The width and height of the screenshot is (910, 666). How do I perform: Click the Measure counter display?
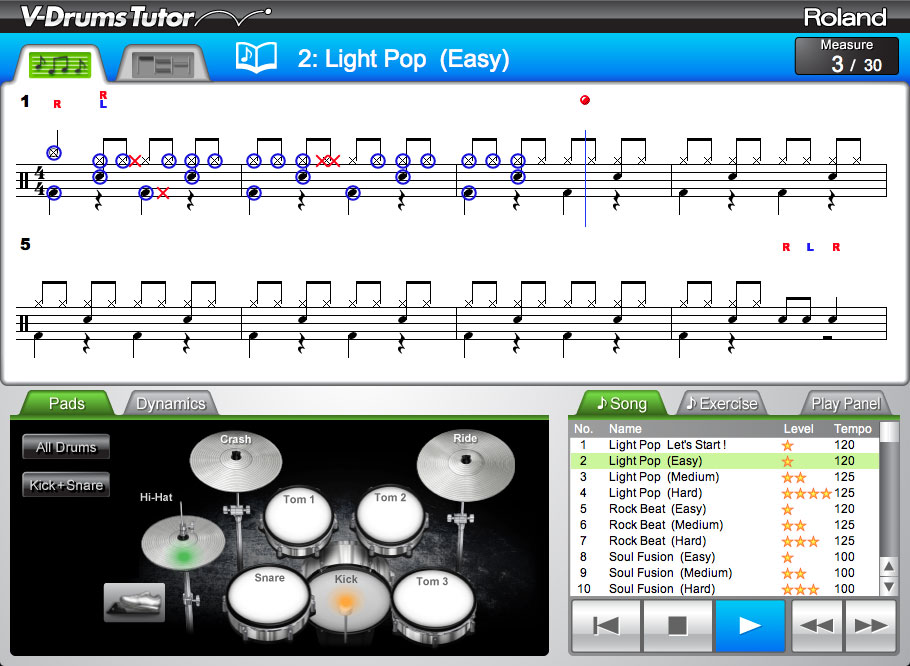coord(846,57)
